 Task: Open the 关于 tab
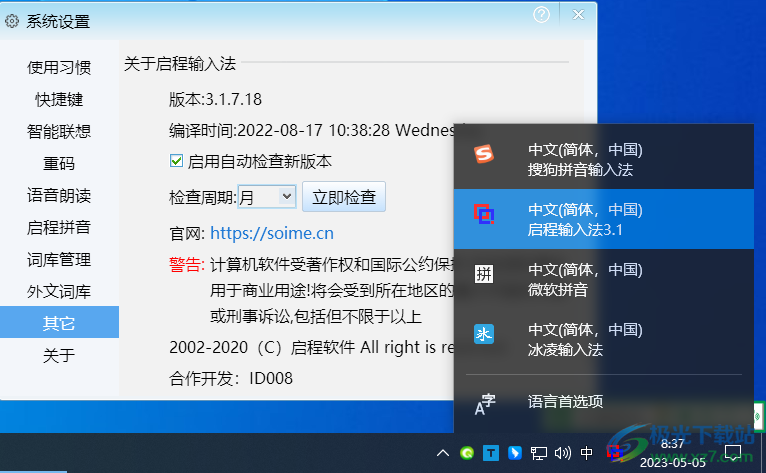(x=59, y=355)
